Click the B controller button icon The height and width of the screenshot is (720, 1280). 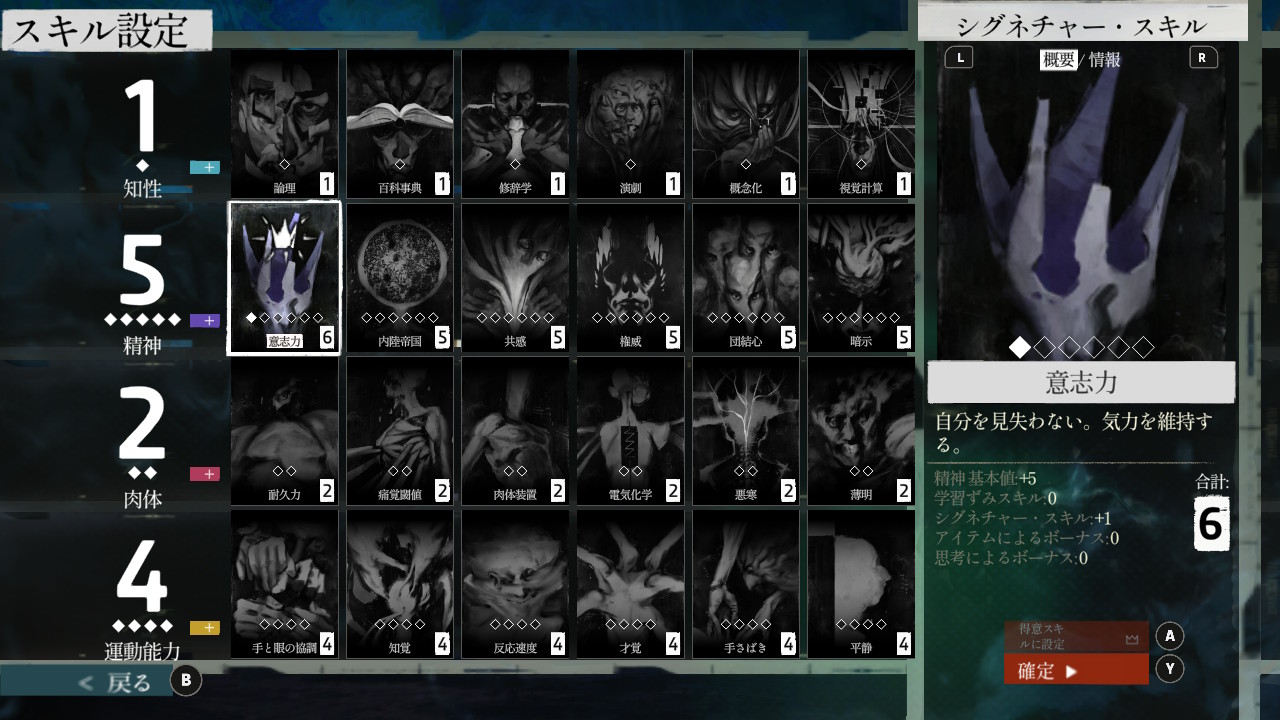pos(186,681)
